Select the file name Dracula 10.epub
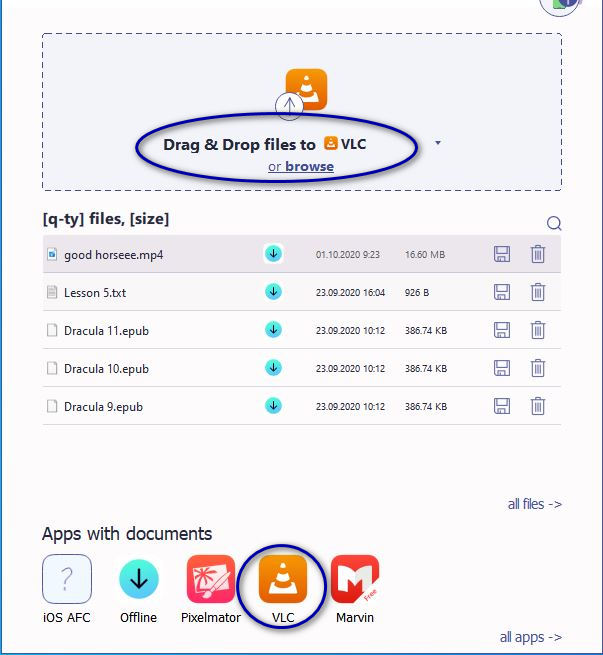 tap(106, 369)
